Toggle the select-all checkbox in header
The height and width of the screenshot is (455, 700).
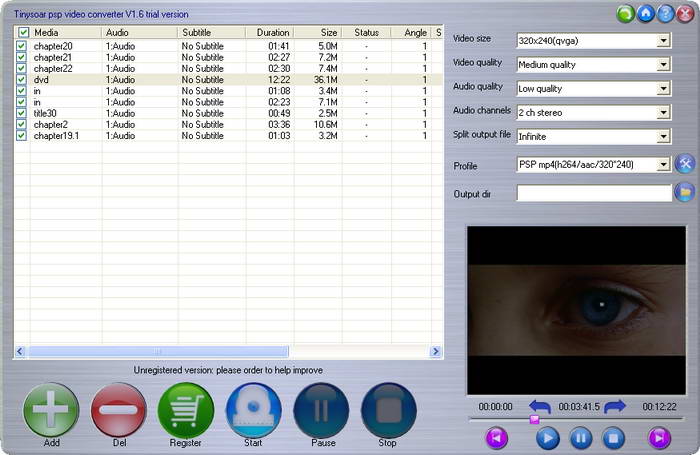click(x=23, y=32)
